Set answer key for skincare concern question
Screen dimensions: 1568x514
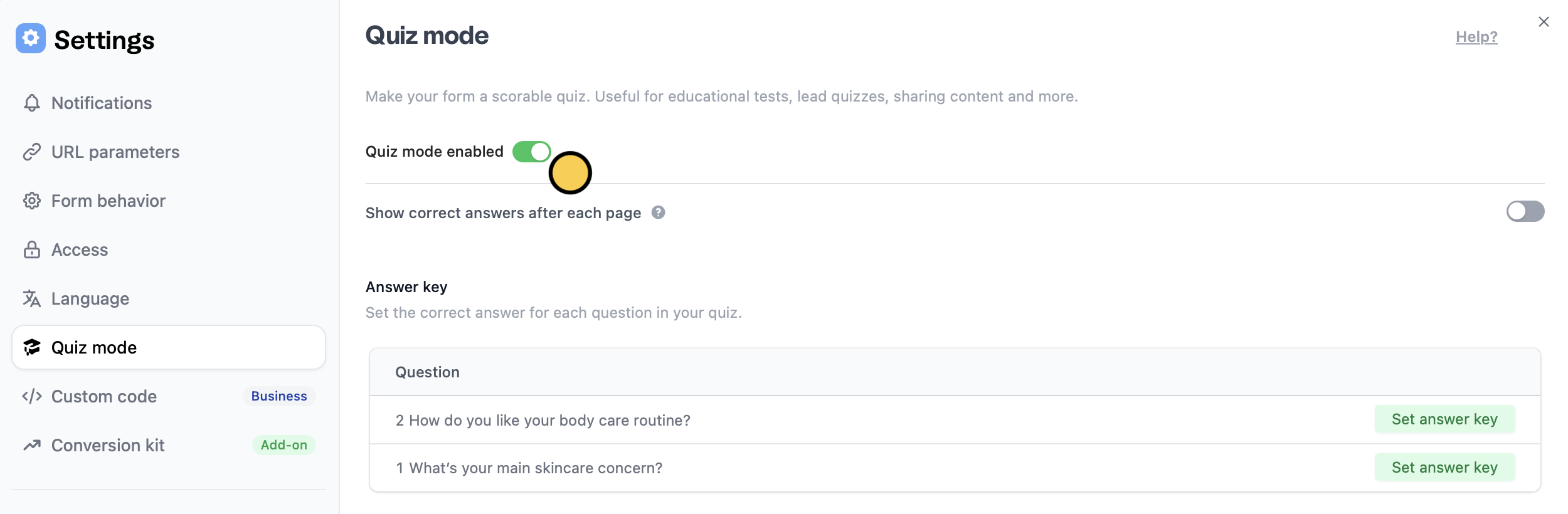pos(1444,468)
